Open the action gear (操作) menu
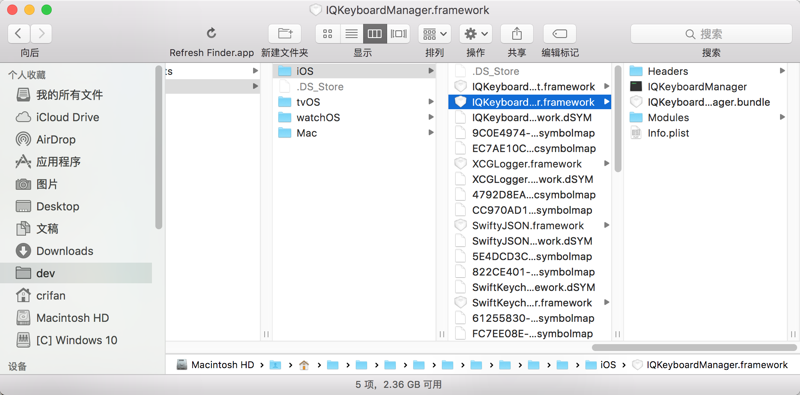Image resolution: width=800 pixels, height=395 pixels. tap(476, 34)
